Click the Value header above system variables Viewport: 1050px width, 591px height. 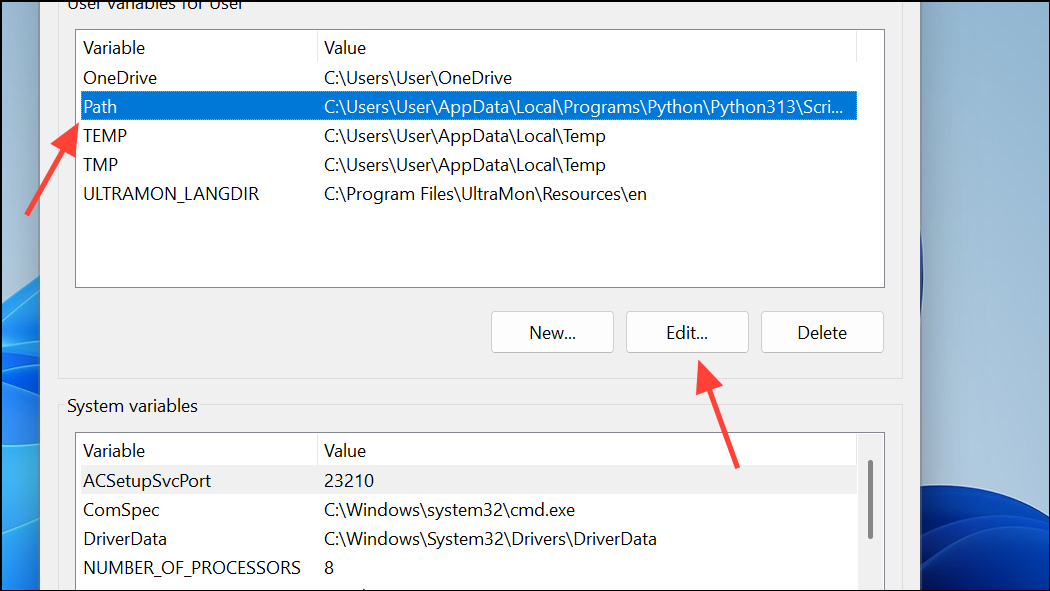pos(345,450)
